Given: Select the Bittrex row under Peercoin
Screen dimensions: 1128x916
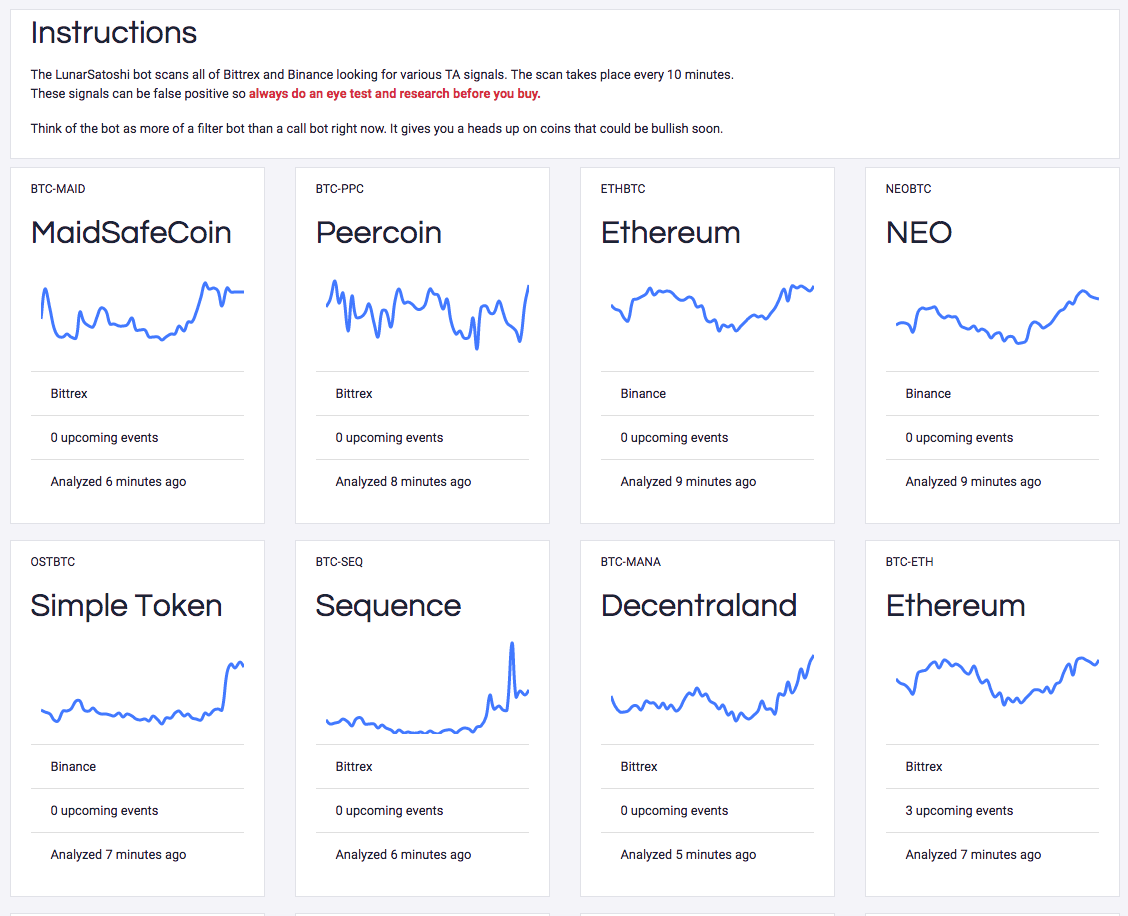Looking at the screenshot, I should [x=354, y=394].
